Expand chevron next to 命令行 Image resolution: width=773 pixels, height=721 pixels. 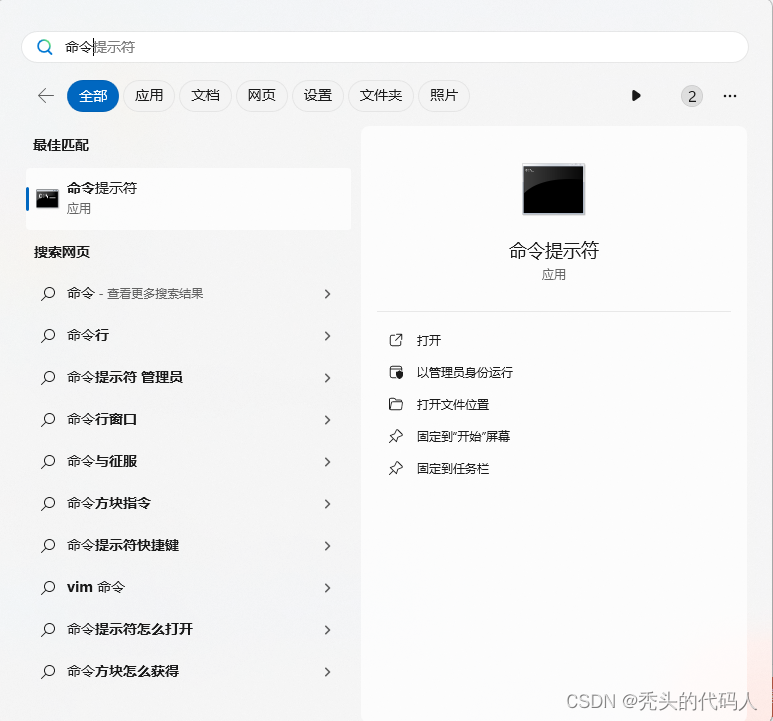327,336
